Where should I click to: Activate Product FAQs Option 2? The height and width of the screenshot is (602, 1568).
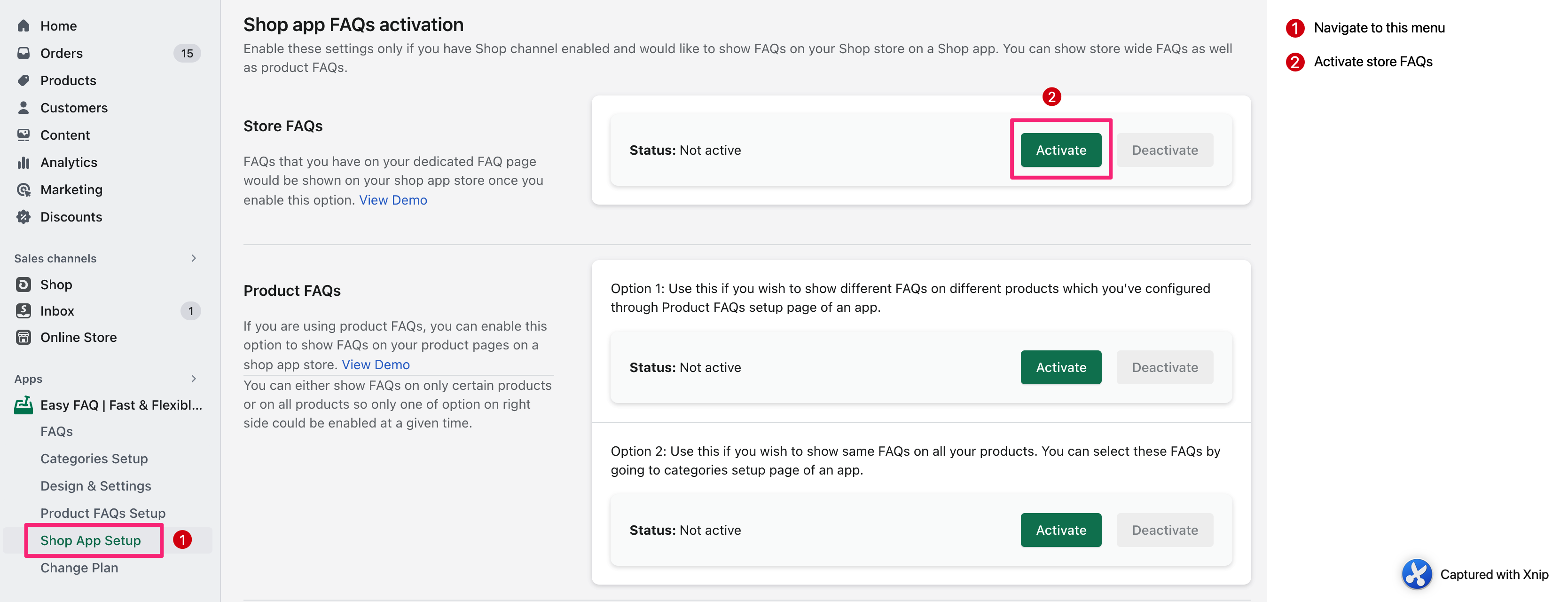(1060, 530)
